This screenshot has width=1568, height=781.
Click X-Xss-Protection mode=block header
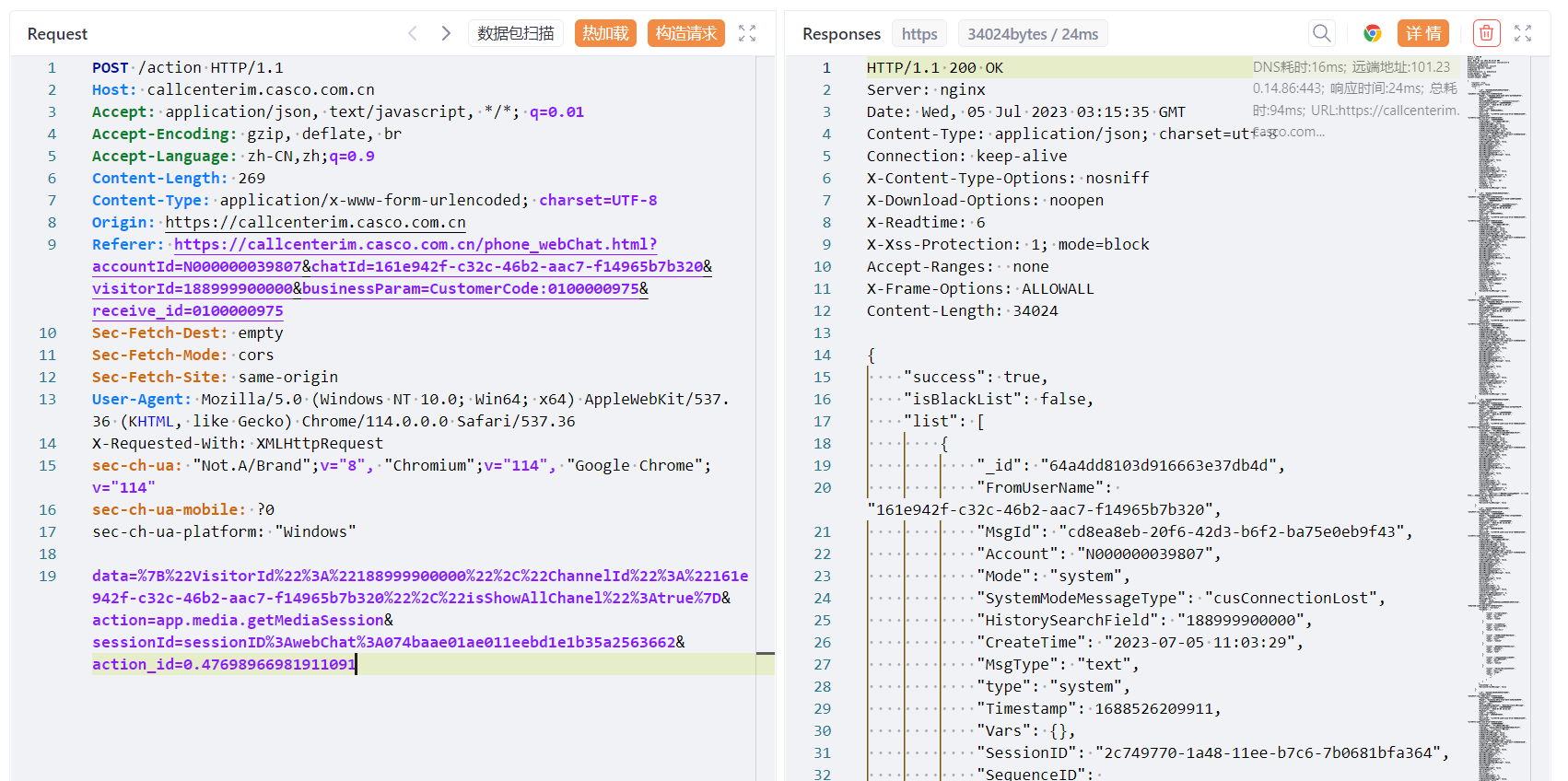tap(1008, 244)
